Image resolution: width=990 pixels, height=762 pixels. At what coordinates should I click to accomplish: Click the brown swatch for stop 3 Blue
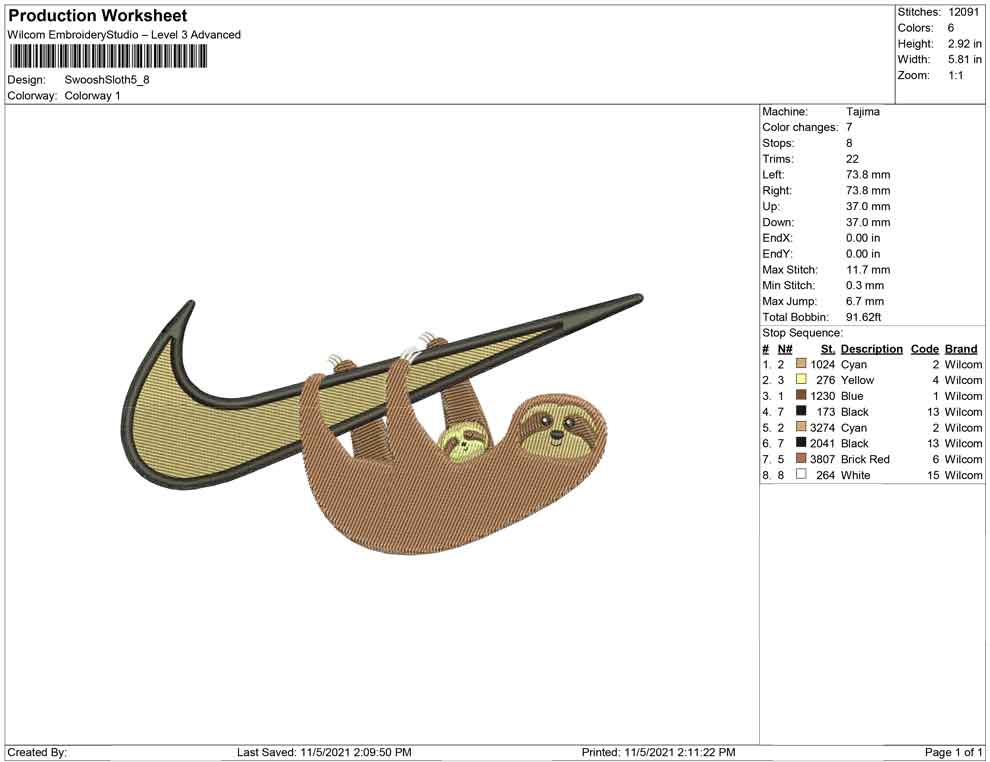point(801,395)
